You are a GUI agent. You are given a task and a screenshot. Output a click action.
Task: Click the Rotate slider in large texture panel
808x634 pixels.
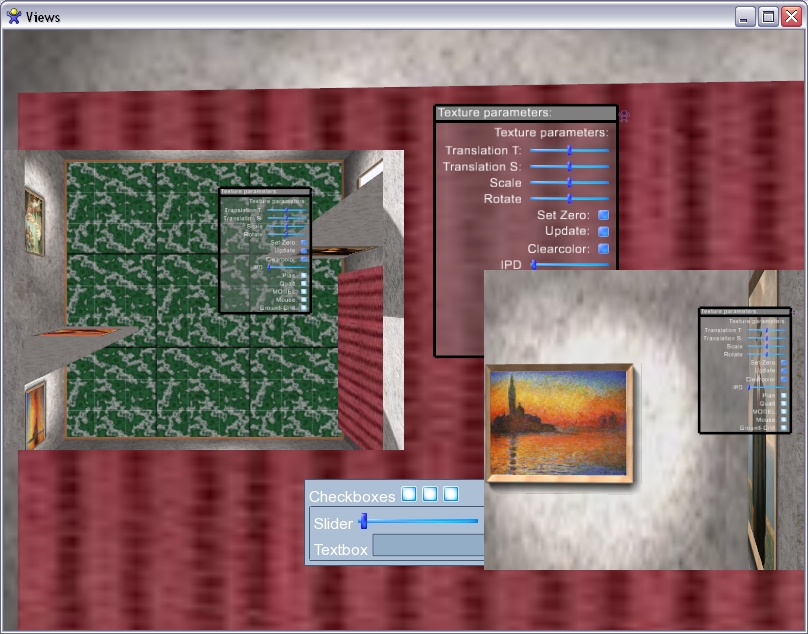click(x=569, y=199)
